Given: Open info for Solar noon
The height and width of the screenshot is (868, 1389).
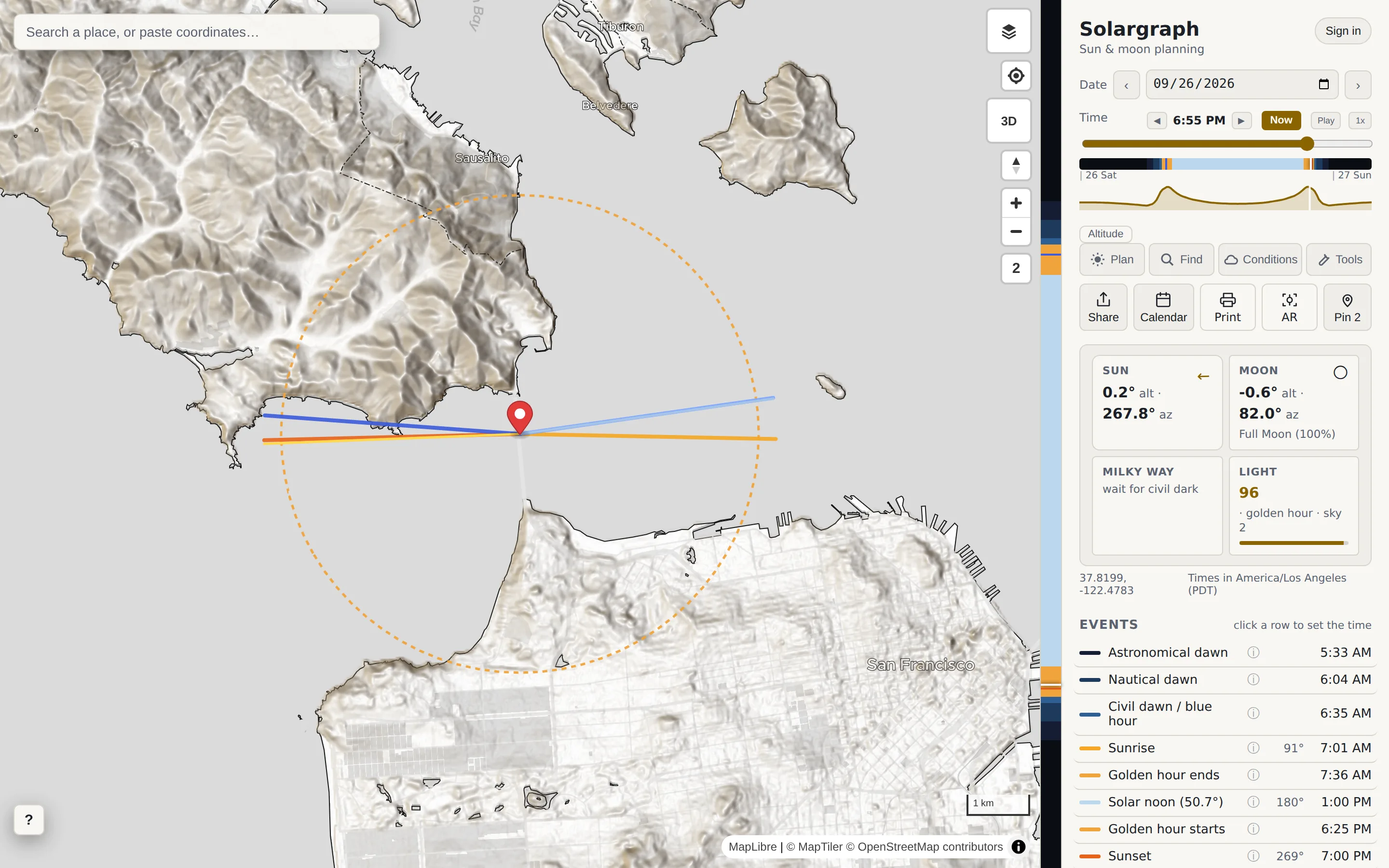Looking at the screenshot, I should coord(1253,802).
